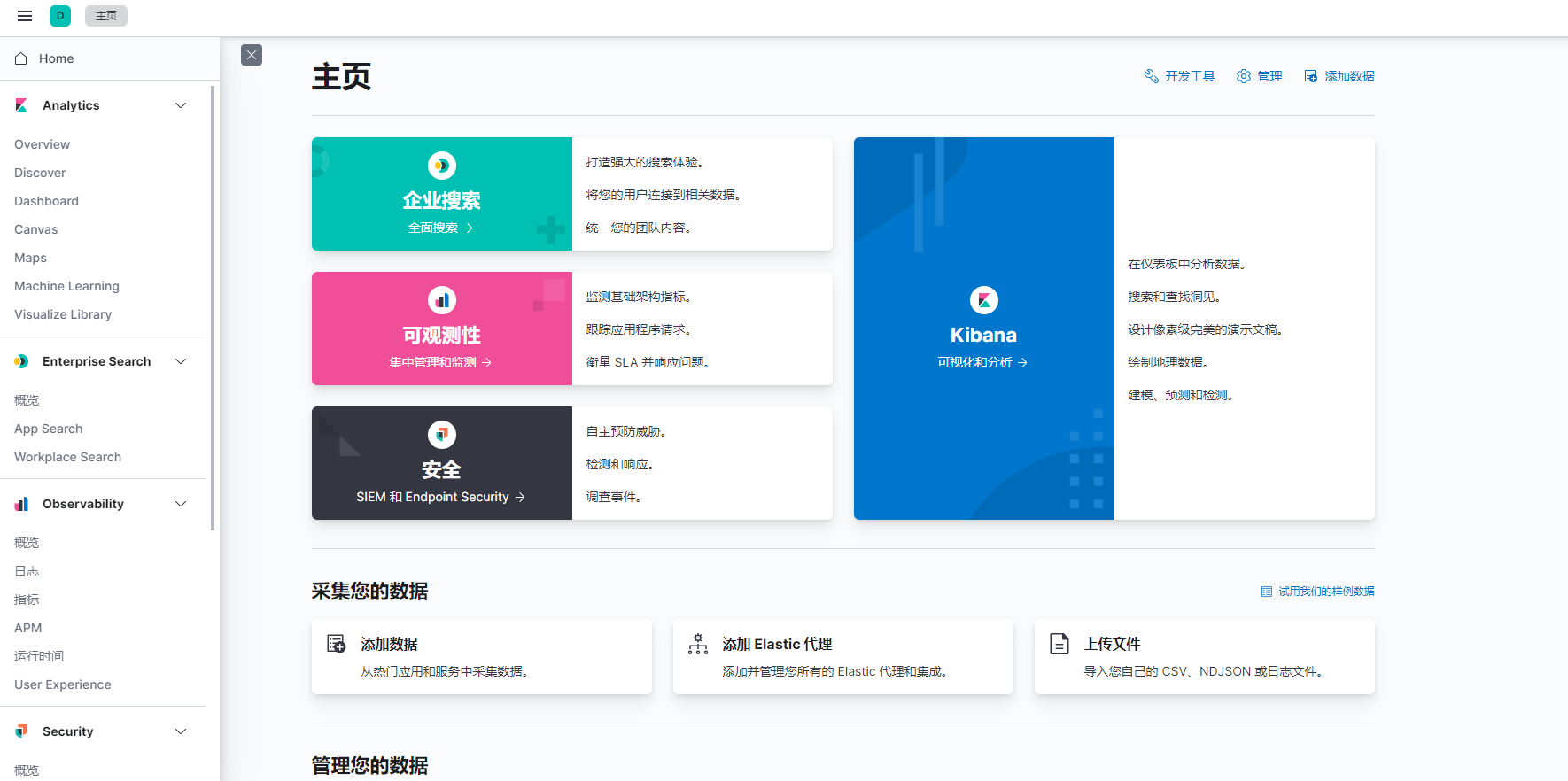Click the 企业搜索 card title
This screenshot has height=781, width=1568.
[441, 201]
